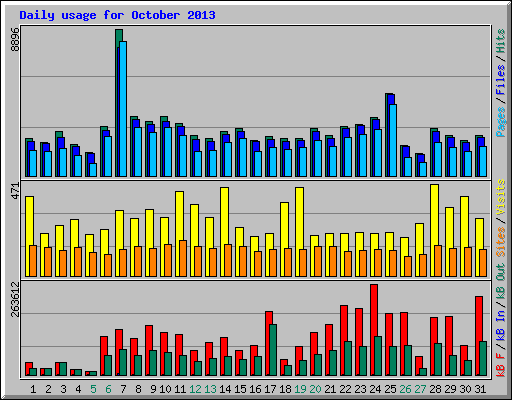Click day 15 on the x-axis

[240, 389]
